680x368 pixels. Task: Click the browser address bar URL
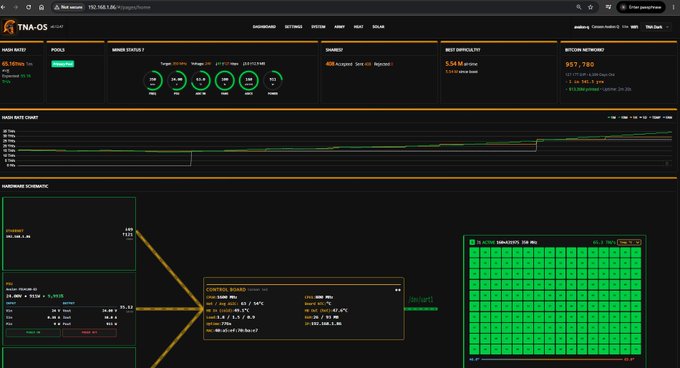click(119, 7)
